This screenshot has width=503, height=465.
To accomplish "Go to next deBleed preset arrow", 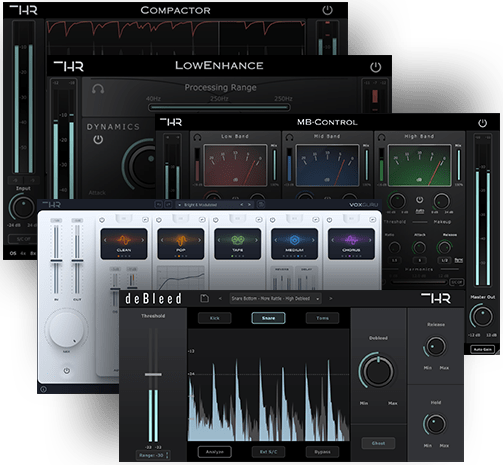I will tap(331, 299).
